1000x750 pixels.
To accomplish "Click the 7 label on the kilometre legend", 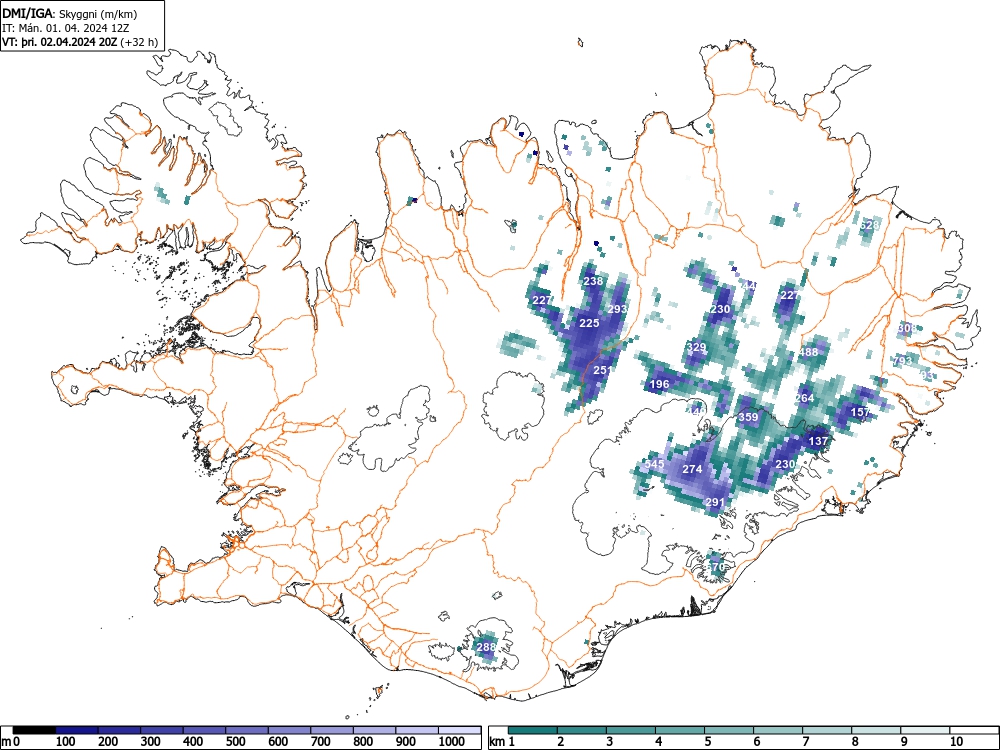I will pos(805,742).
